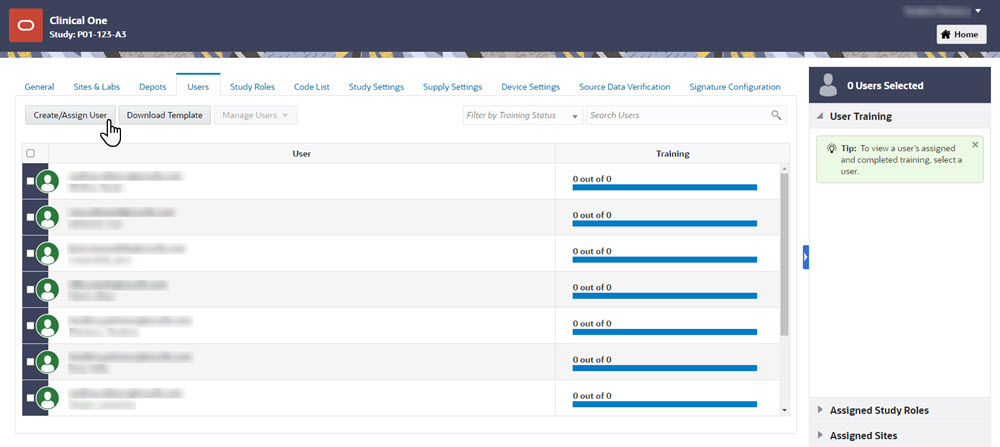The height and width of the screenshot is (447, 1000).
Task: Click the scroll up arrow of the user list
Action: [784, 168]
